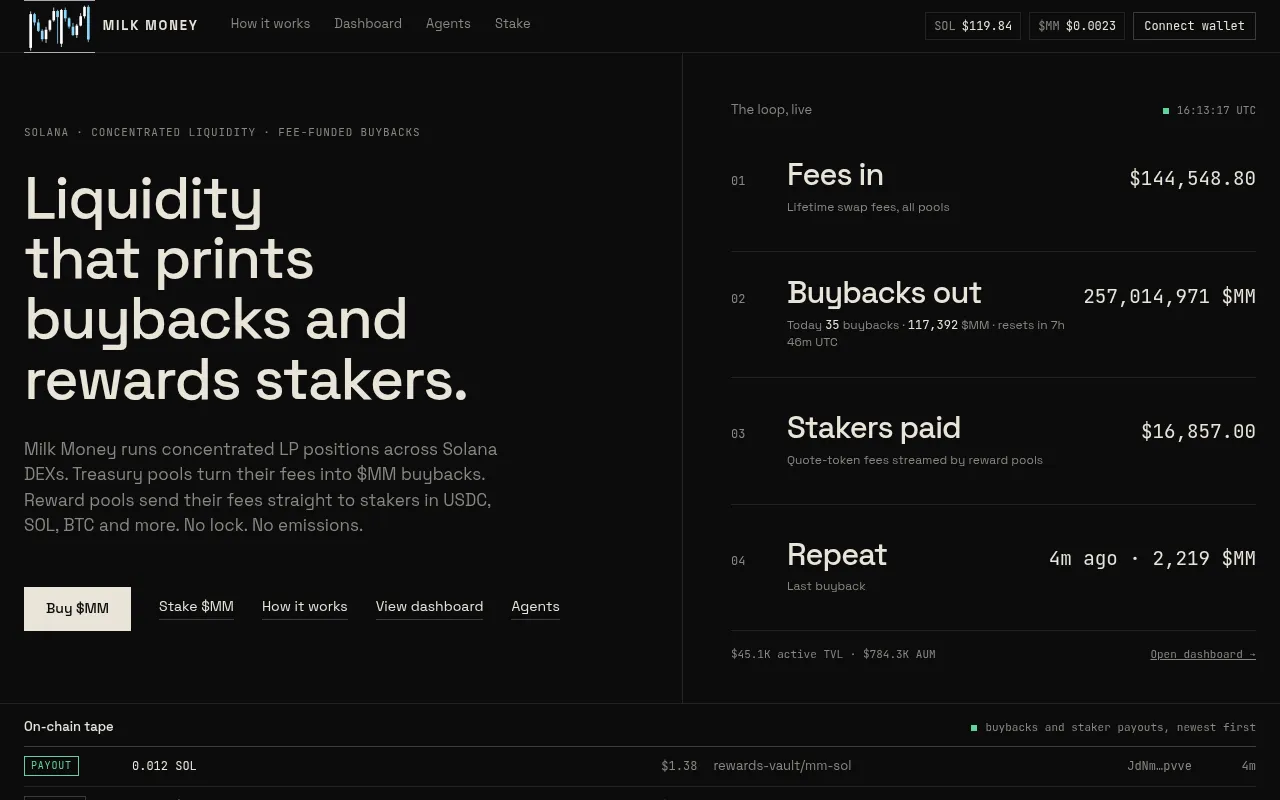Screen dimensions: 1280x800
Task: Click the Repeat value 4m ago · 2,219 $MM
Action: tap(1152, 559)
